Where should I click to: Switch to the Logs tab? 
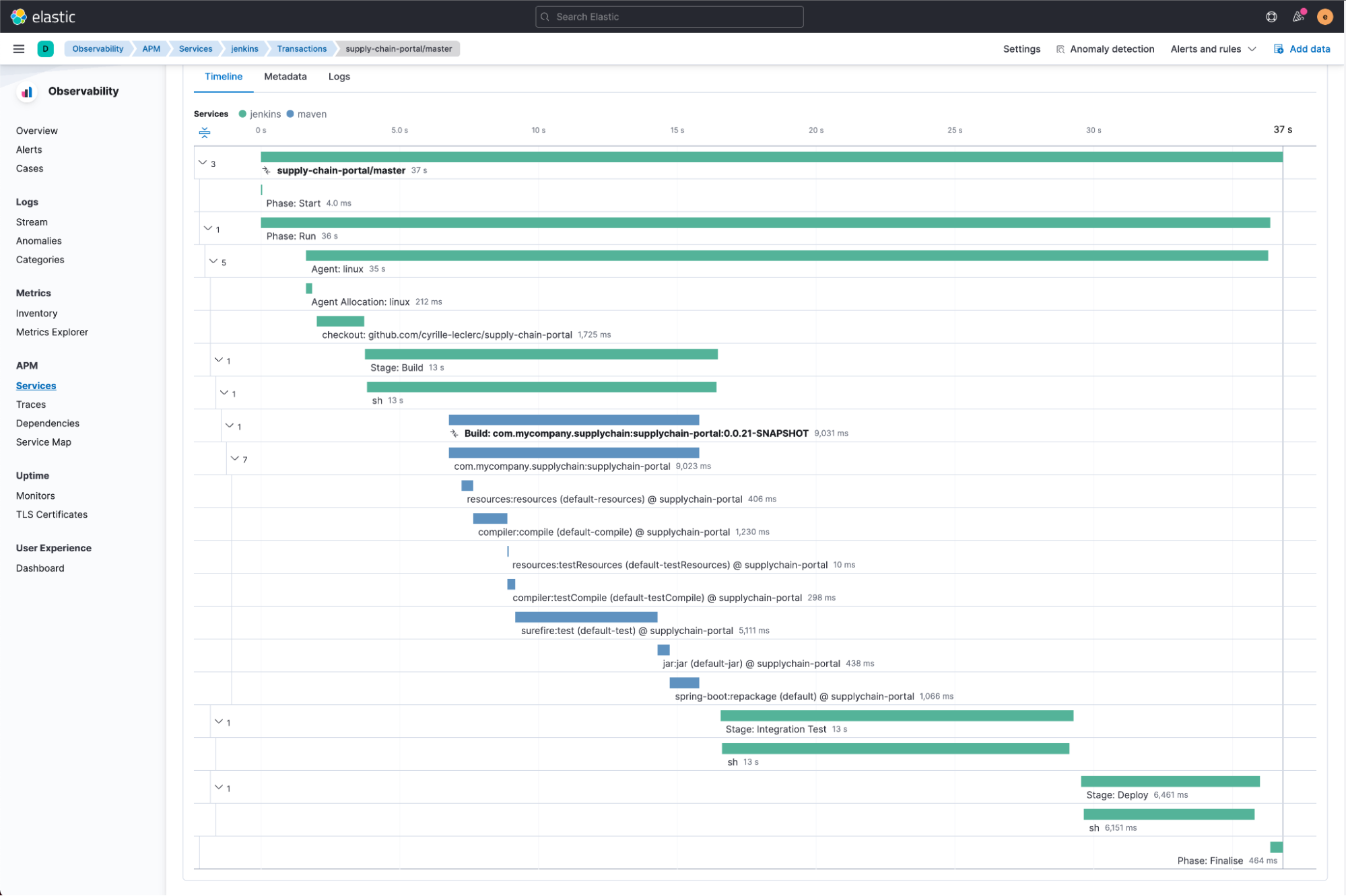tap(339, 76)
